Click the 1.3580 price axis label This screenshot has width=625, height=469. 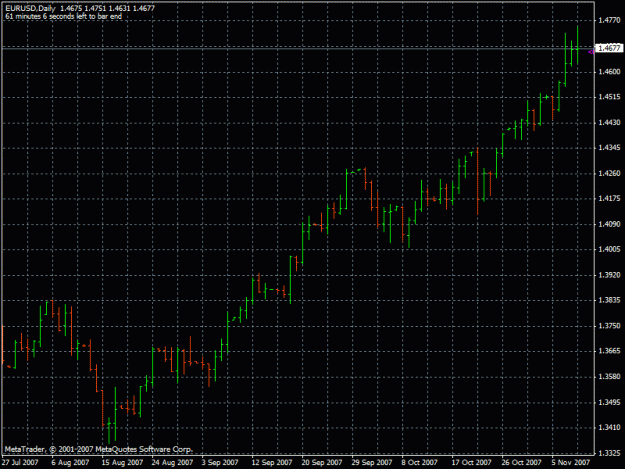pyautogui.click(x=610, y=377)
